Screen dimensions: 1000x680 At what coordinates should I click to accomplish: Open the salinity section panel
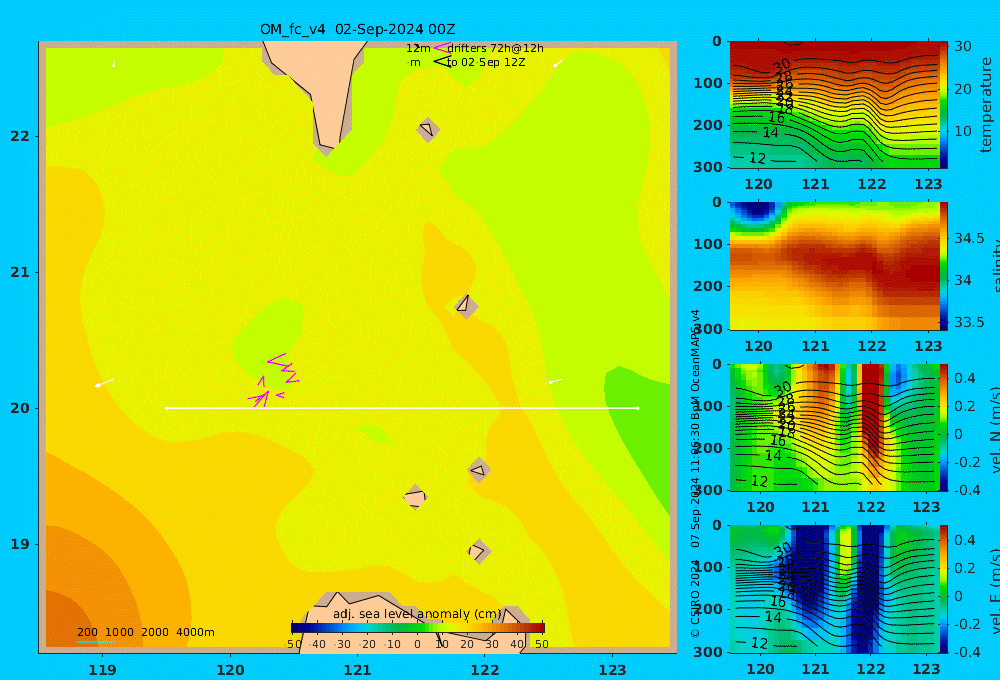pos(834,266)
